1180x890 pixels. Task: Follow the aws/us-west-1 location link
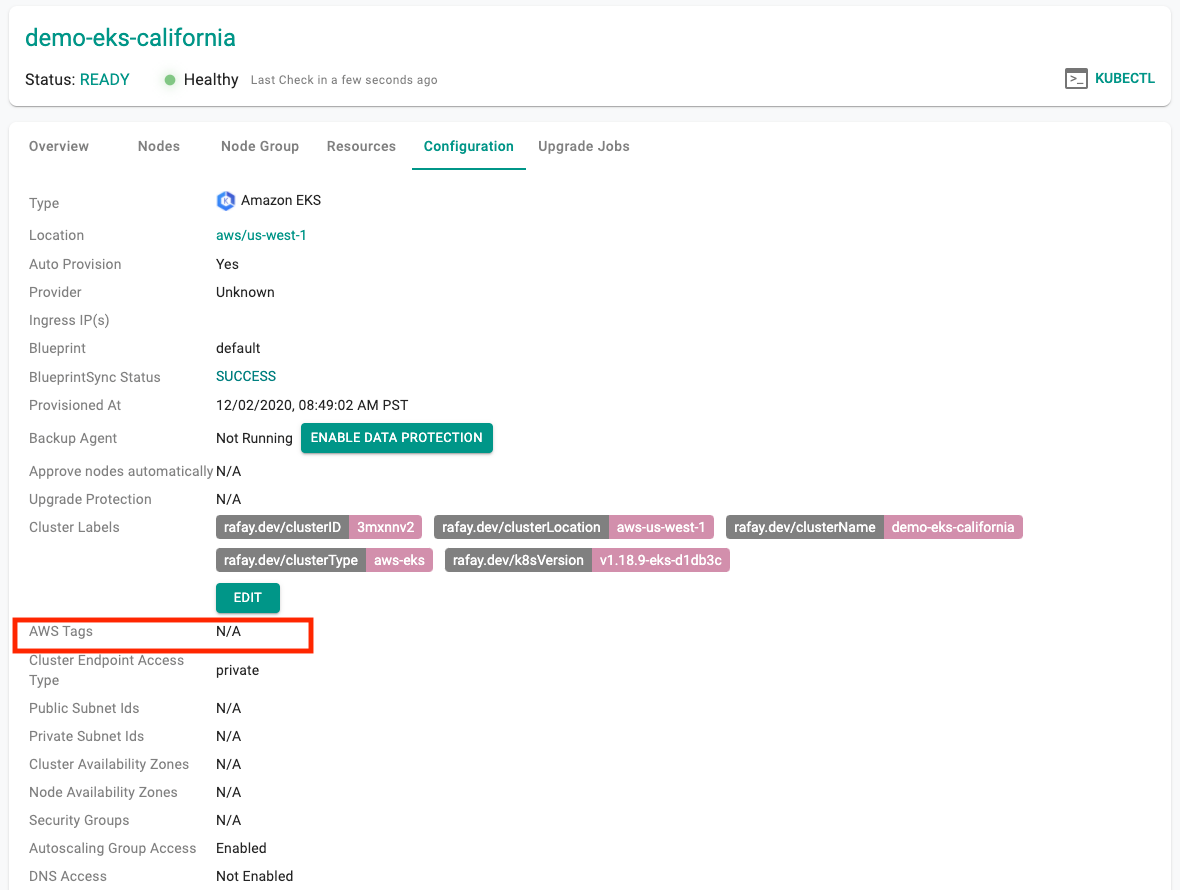click(x=261, y=235)
